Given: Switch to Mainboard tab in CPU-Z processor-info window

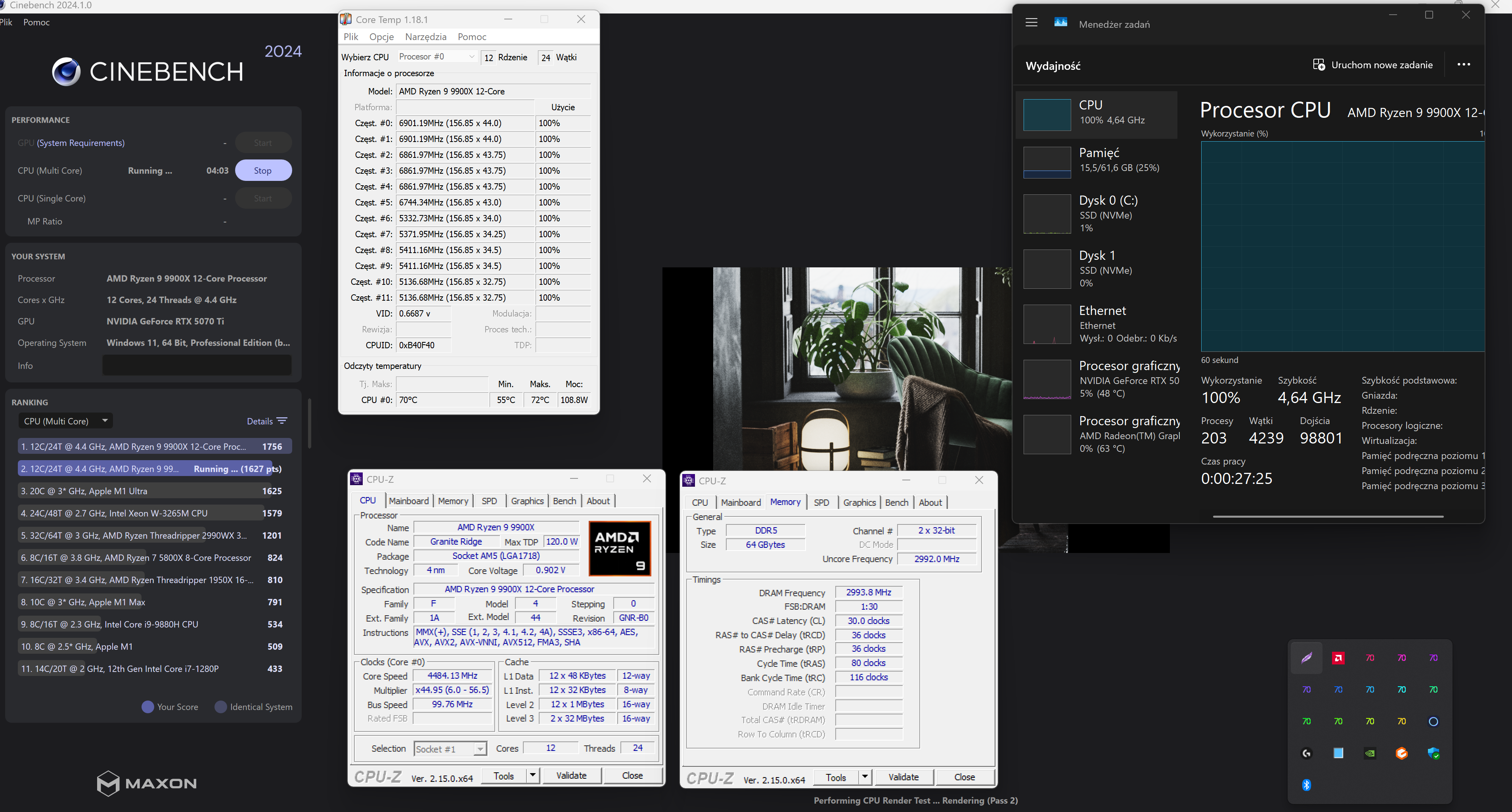Looking at the screenshot, I should click(x=408, y=500).
